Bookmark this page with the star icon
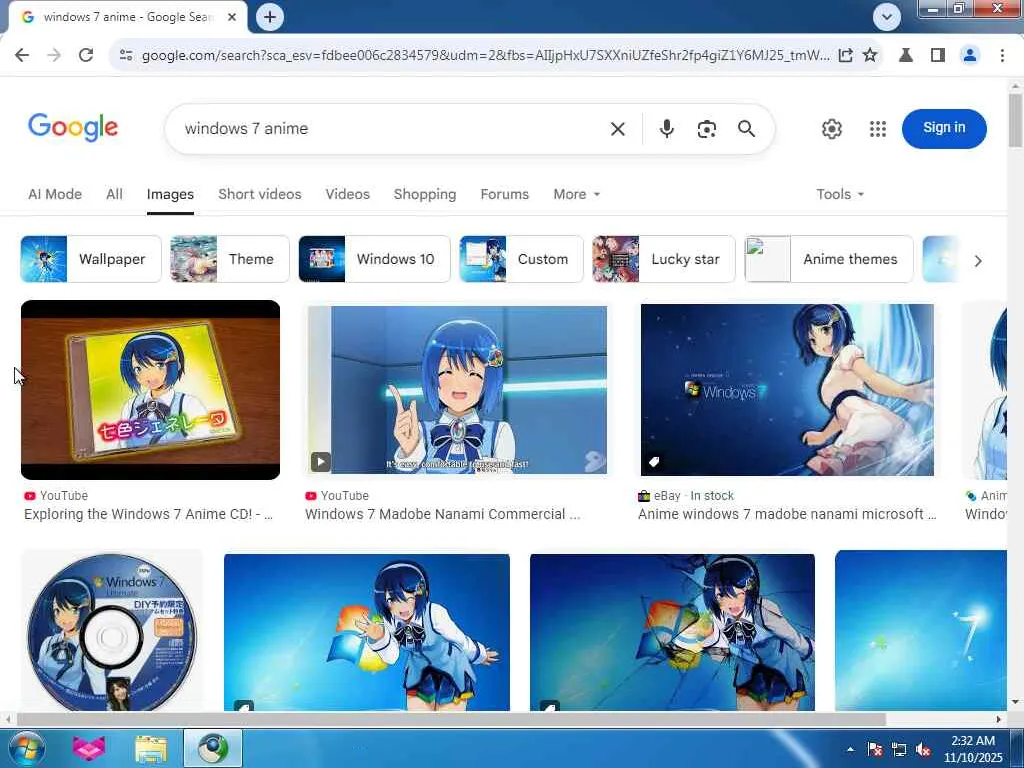 [x=870, y=56]
